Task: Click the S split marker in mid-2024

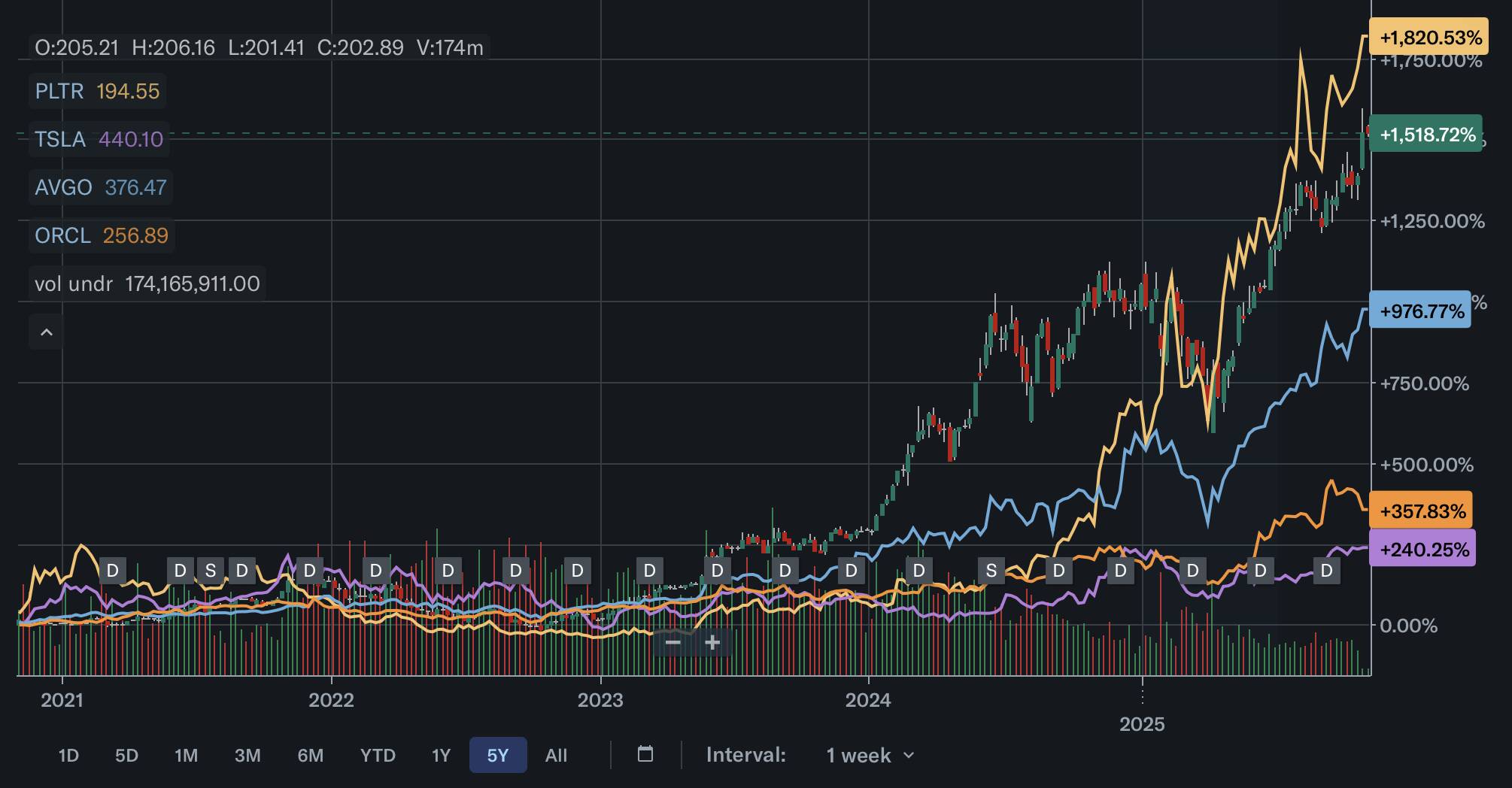Action: (991, 571)
